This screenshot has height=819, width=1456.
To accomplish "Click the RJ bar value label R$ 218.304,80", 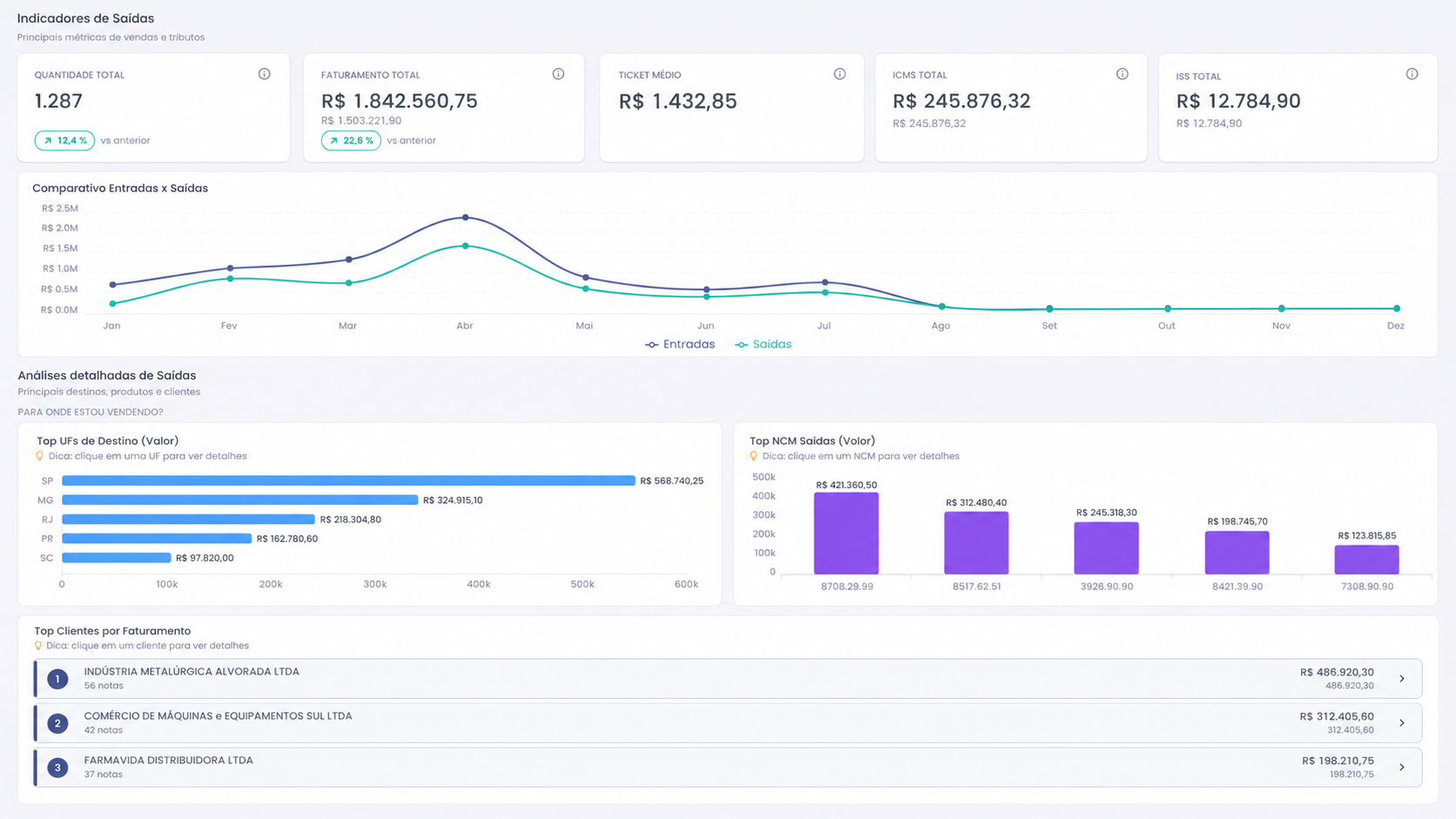I will (x=350, y=519).
